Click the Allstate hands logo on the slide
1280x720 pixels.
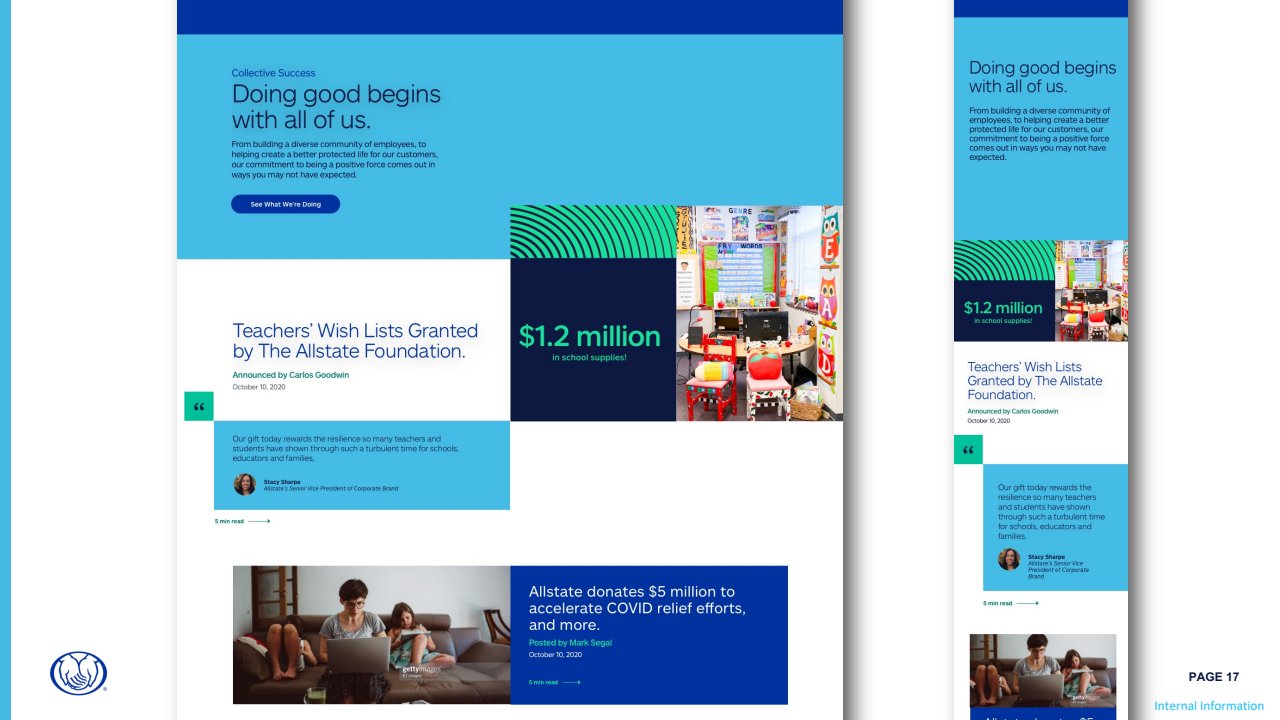coord(78,673)
